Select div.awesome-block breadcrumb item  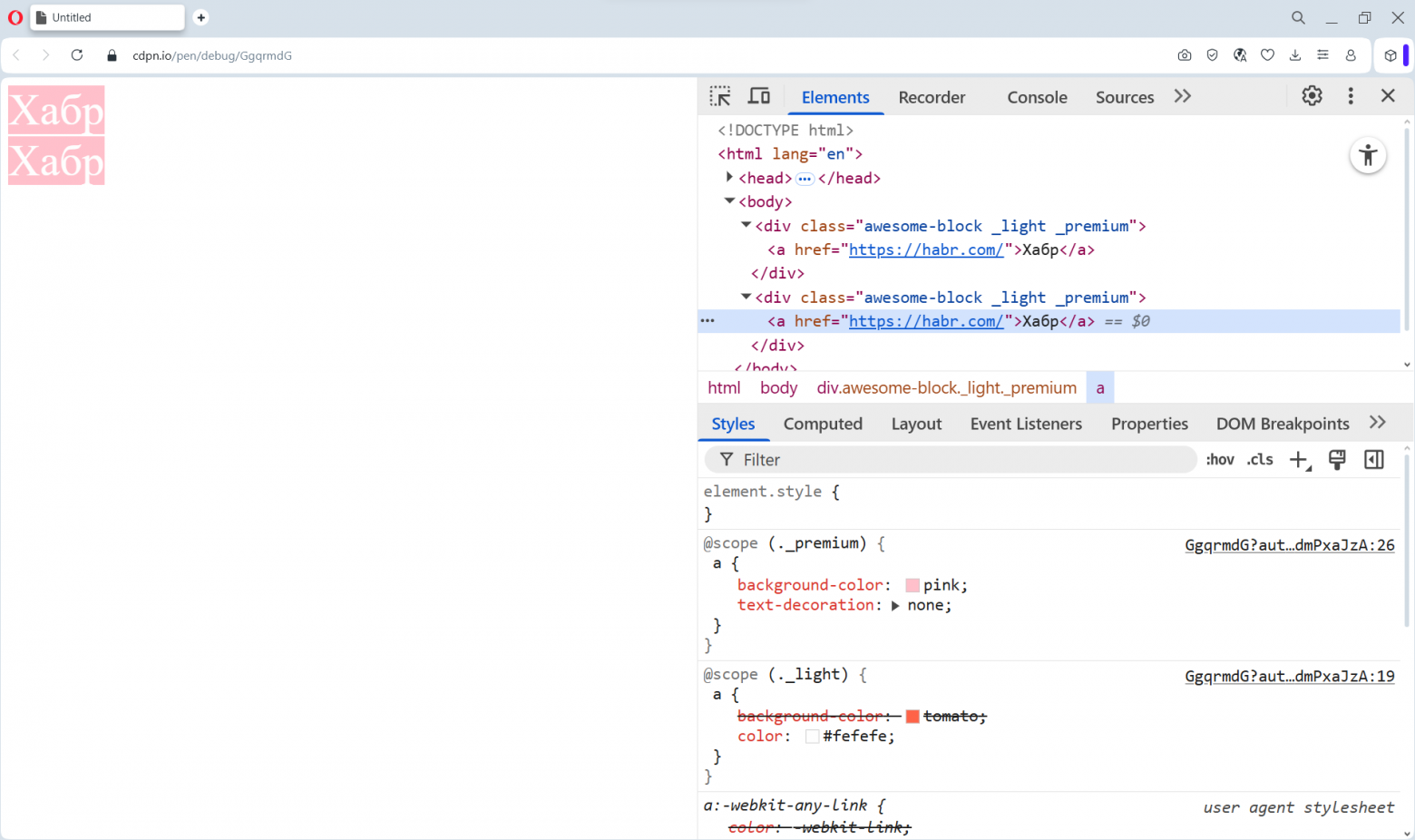coord(947,387)
